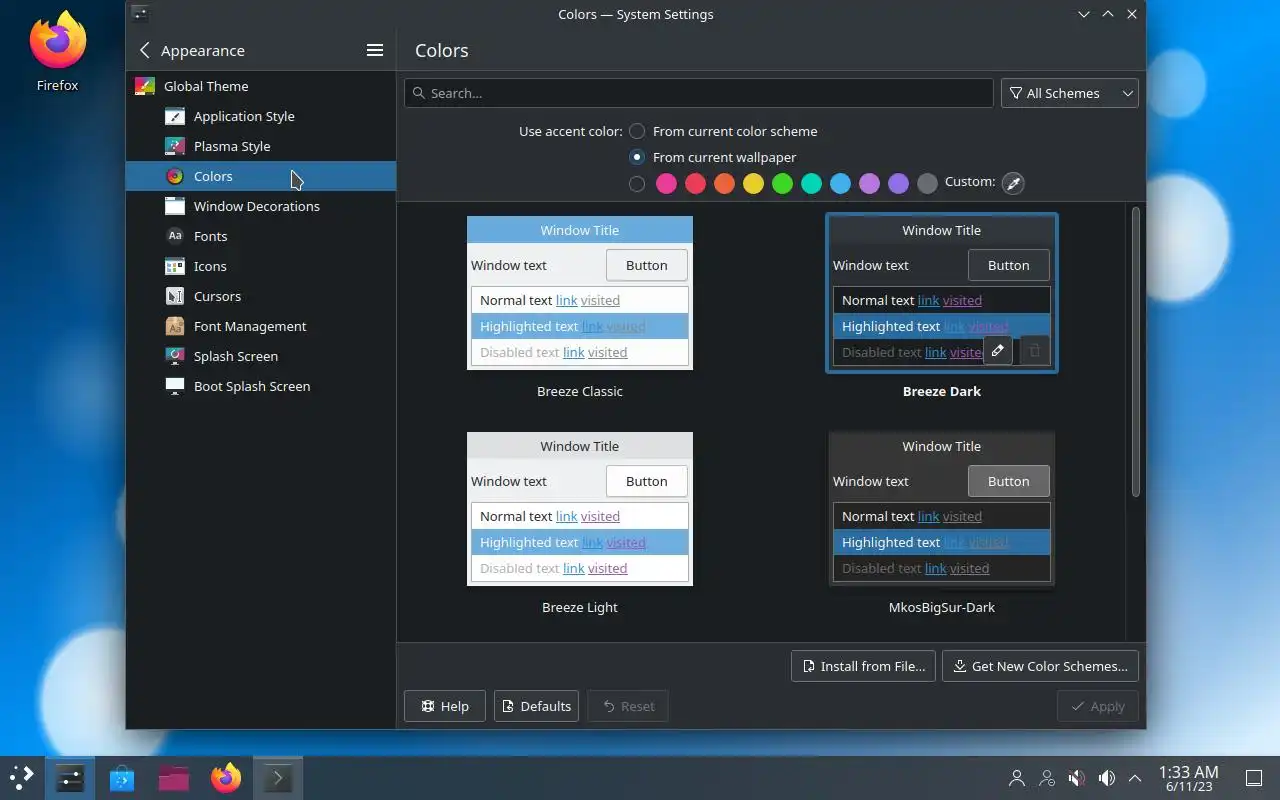The image size is (1280, 800).
Task: Select the Splash Screen sidebar icon
Action: (x=175, y=356)
